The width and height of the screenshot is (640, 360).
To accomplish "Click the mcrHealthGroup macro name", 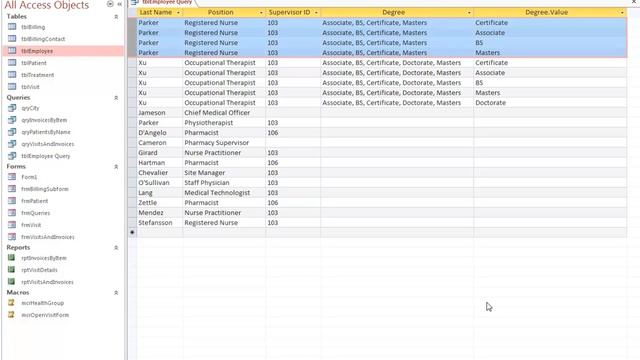I will (x=42, y=303).
